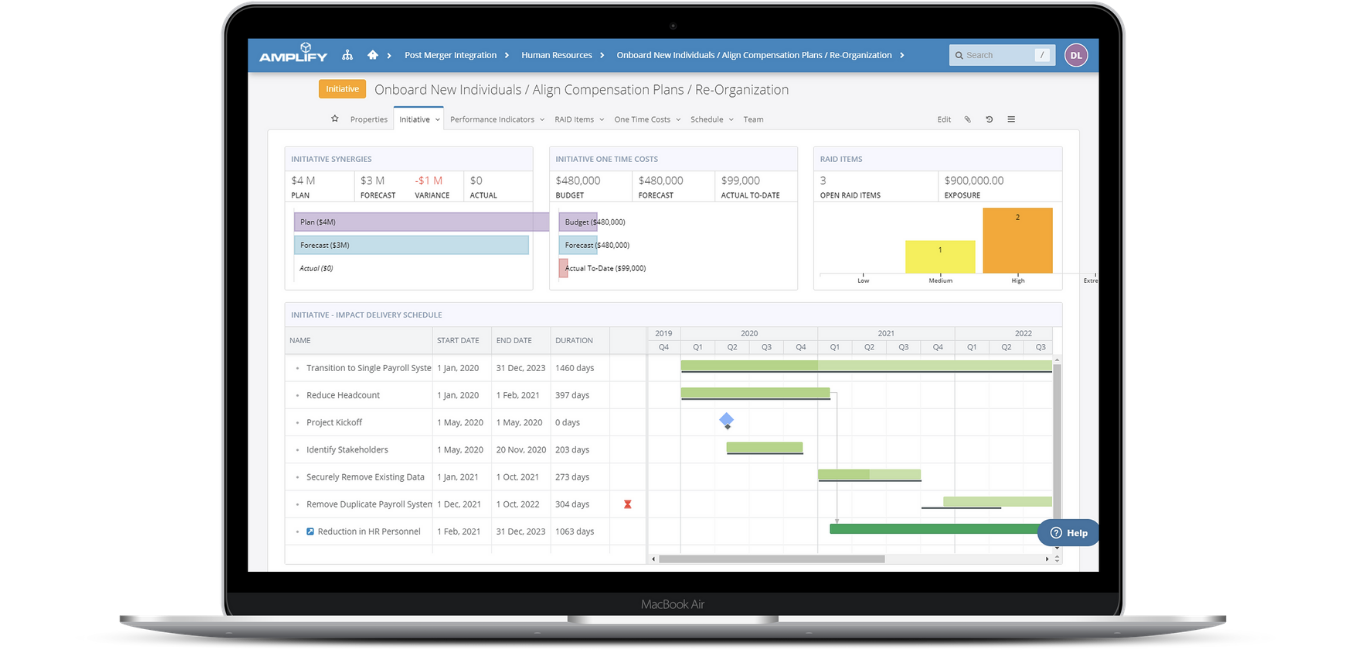Click the 1460 days duration cell

click(x=575, y=368)
